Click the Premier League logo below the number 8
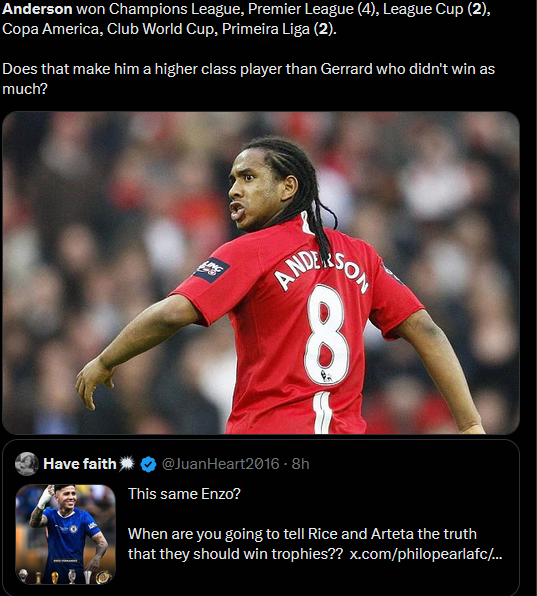The height and width of the screenshot is (596, 537). point(326,376)
